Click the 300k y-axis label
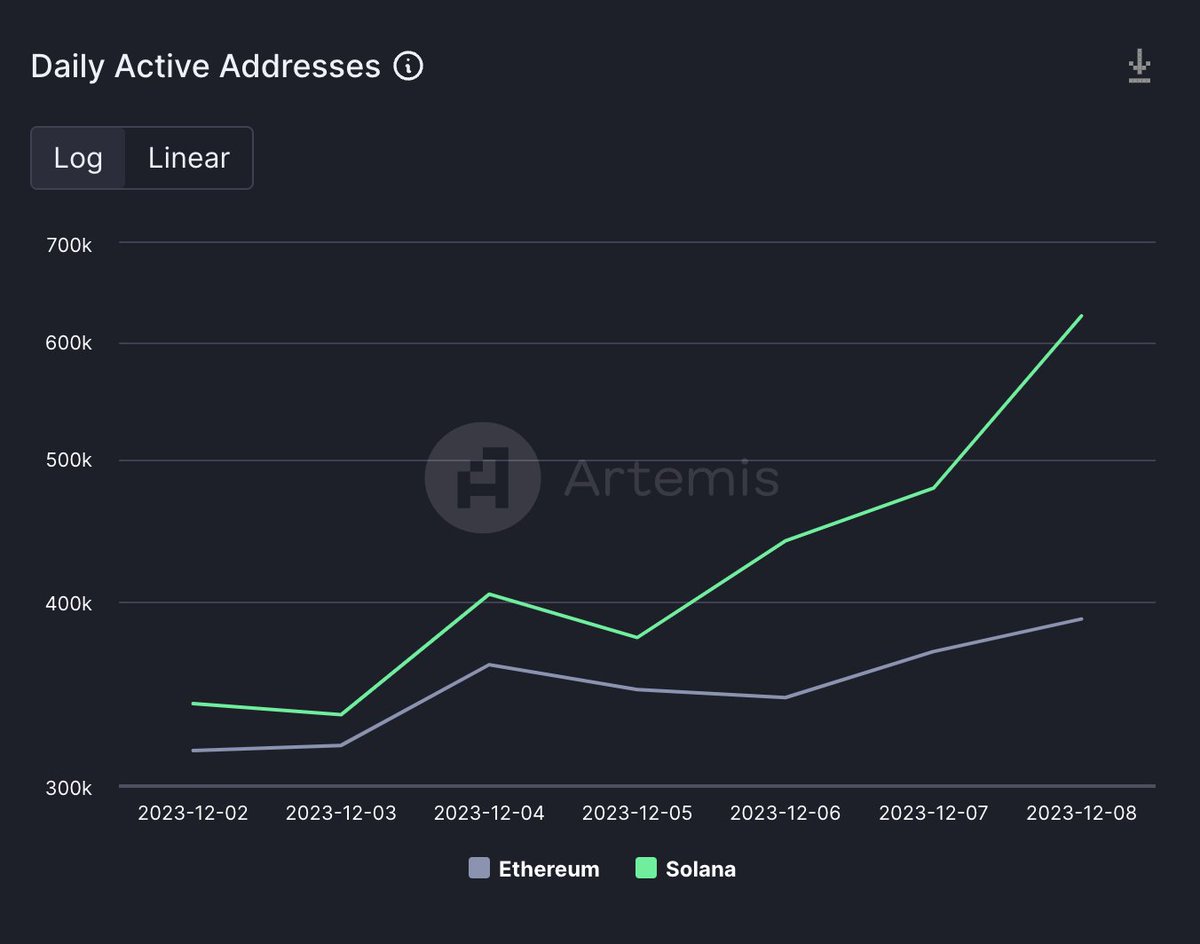This screenshot has width=1200, height=944. 71,788
